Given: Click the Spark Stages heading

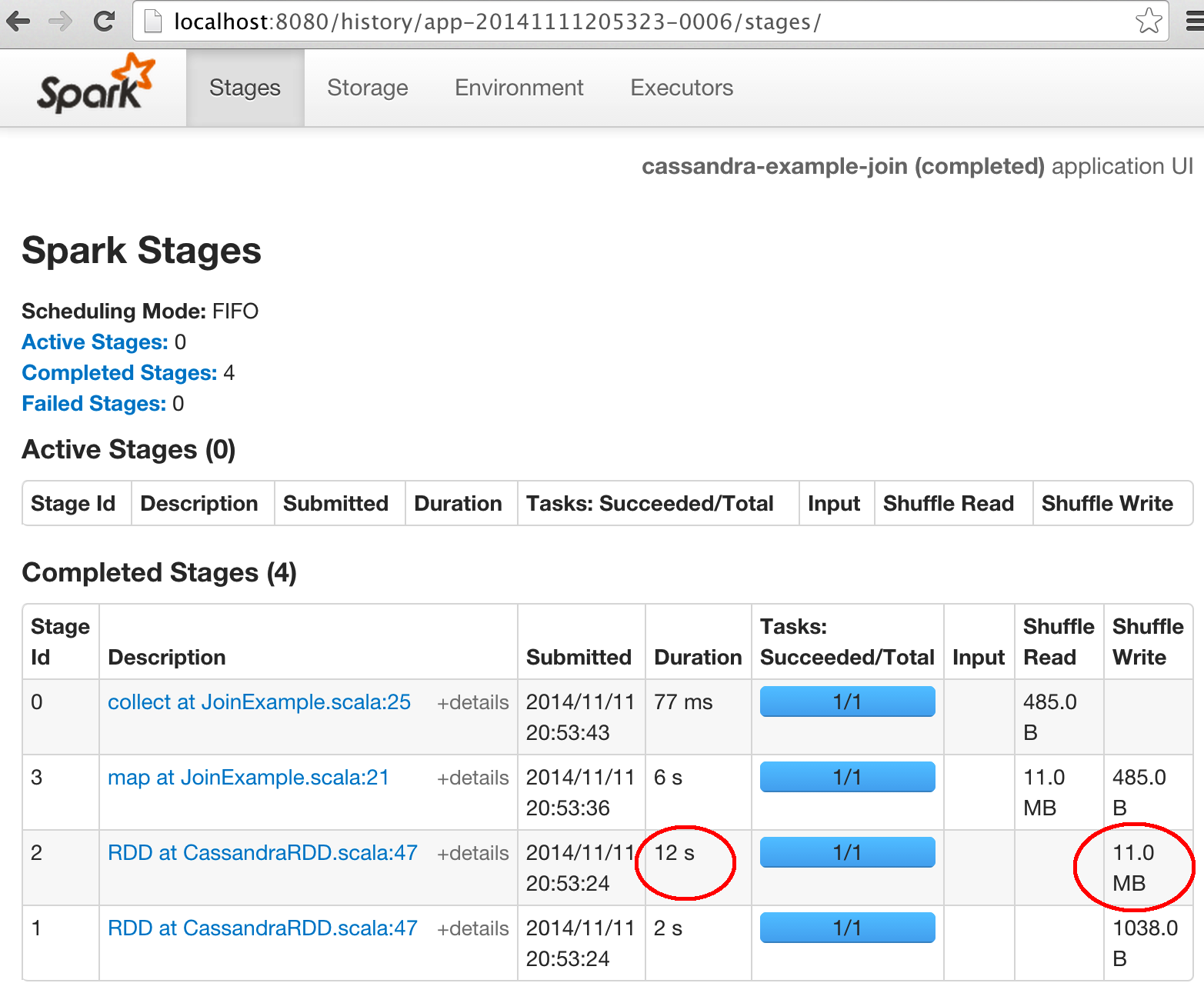Looking at the screenshot, I should [142, 250].
